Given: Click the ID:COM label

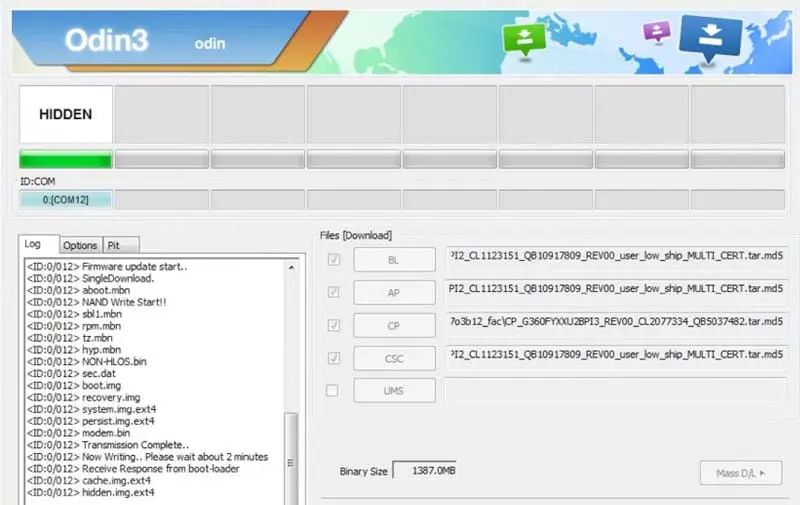Looking at the screenshot, I should (x=37, y=181).
